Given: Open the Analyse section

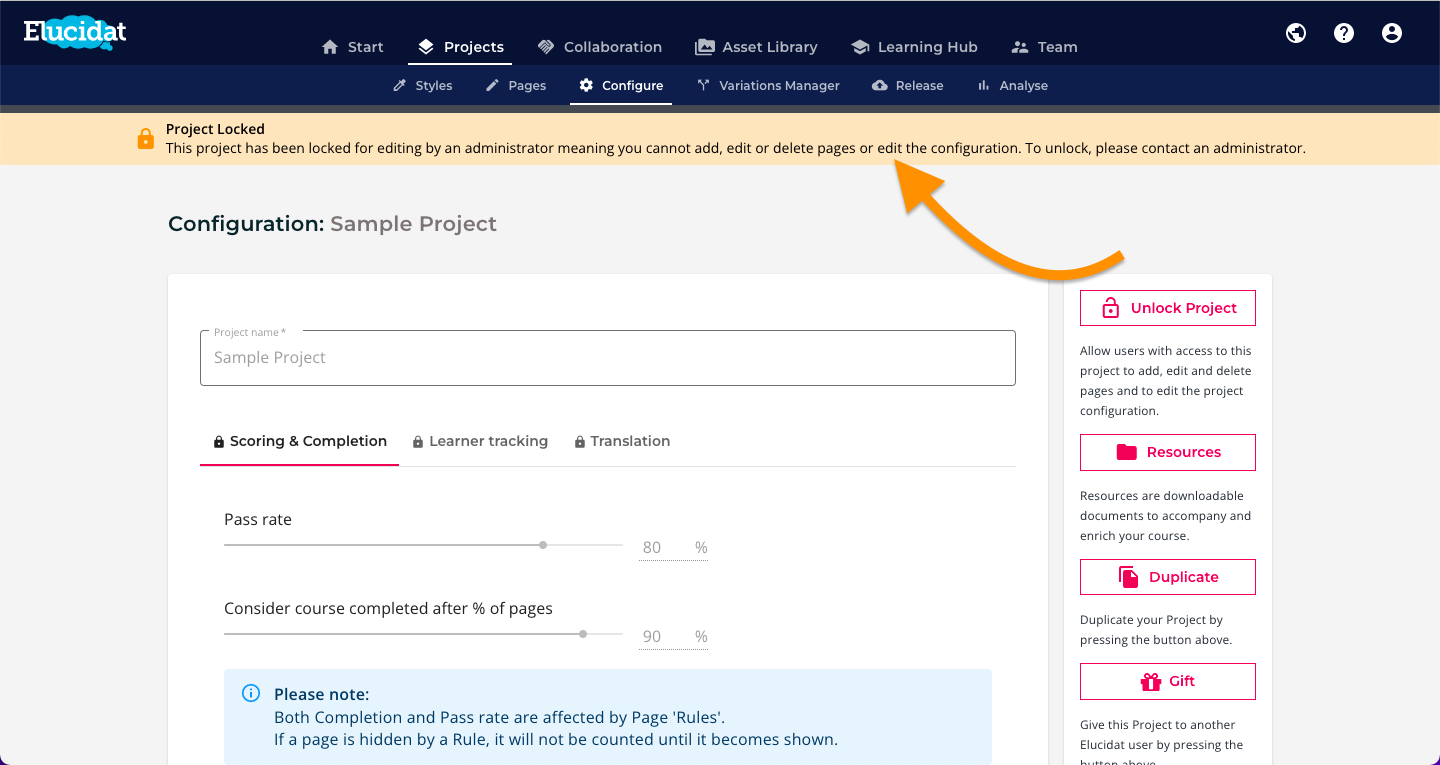Looking at the screenshot, I should pyautogui.click(x=1012, y=86).
